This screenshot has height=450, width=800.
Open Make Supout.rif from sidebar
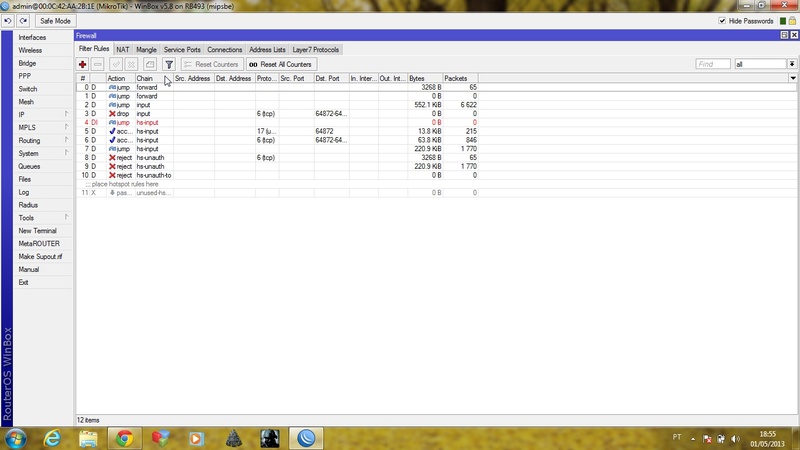point(43,256)
